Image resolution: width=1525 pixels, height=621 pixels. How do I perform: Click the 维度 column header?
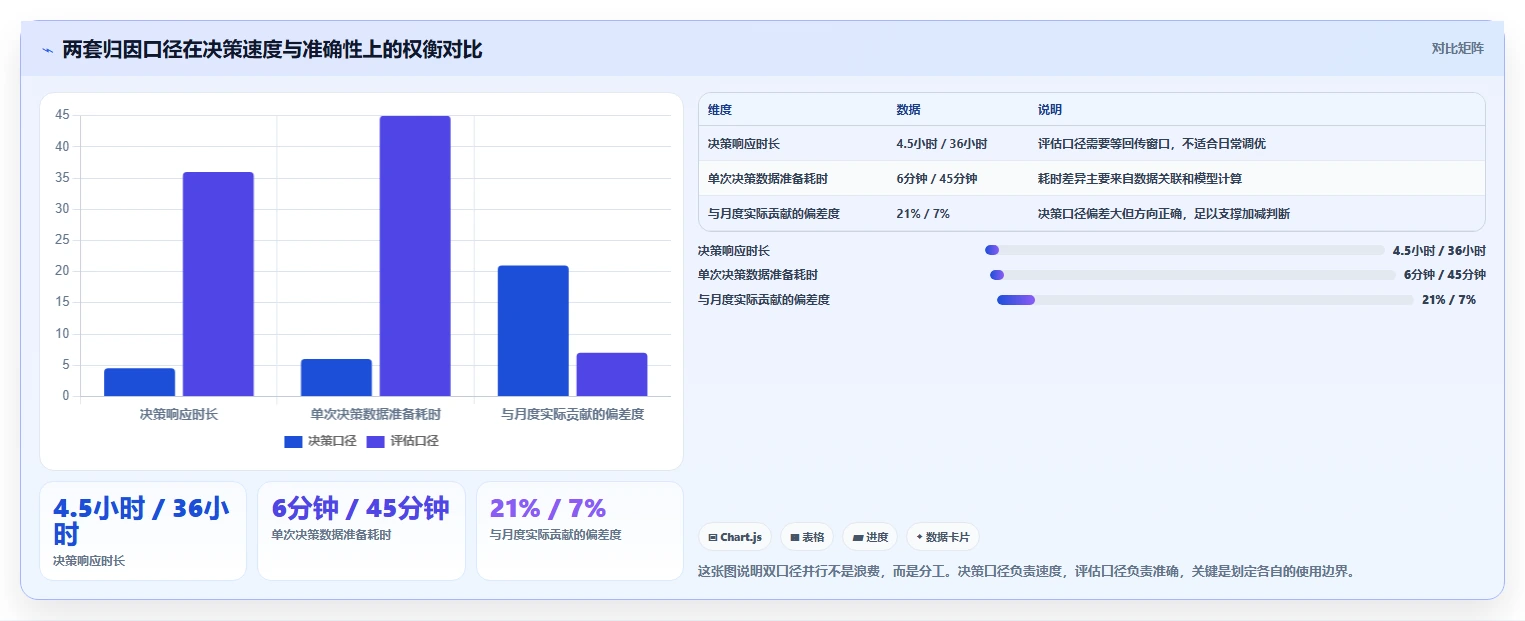(x=720, y=110)
